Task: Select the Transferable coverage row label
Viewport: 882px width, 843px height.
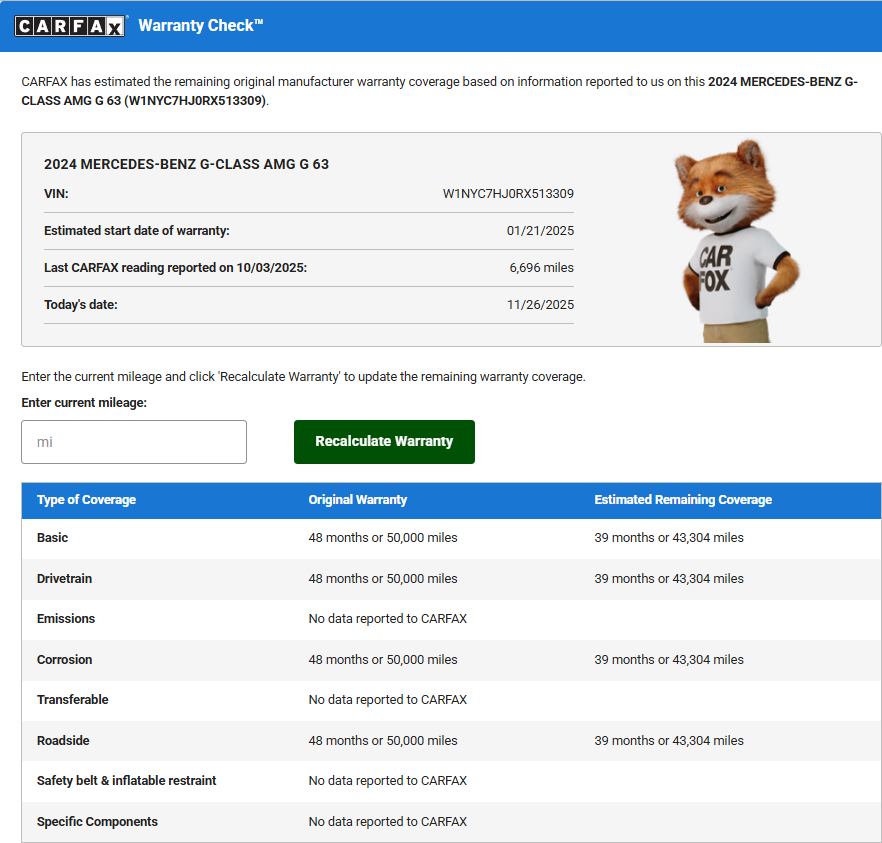Action: pyautogui.click(x=72, y=700)
